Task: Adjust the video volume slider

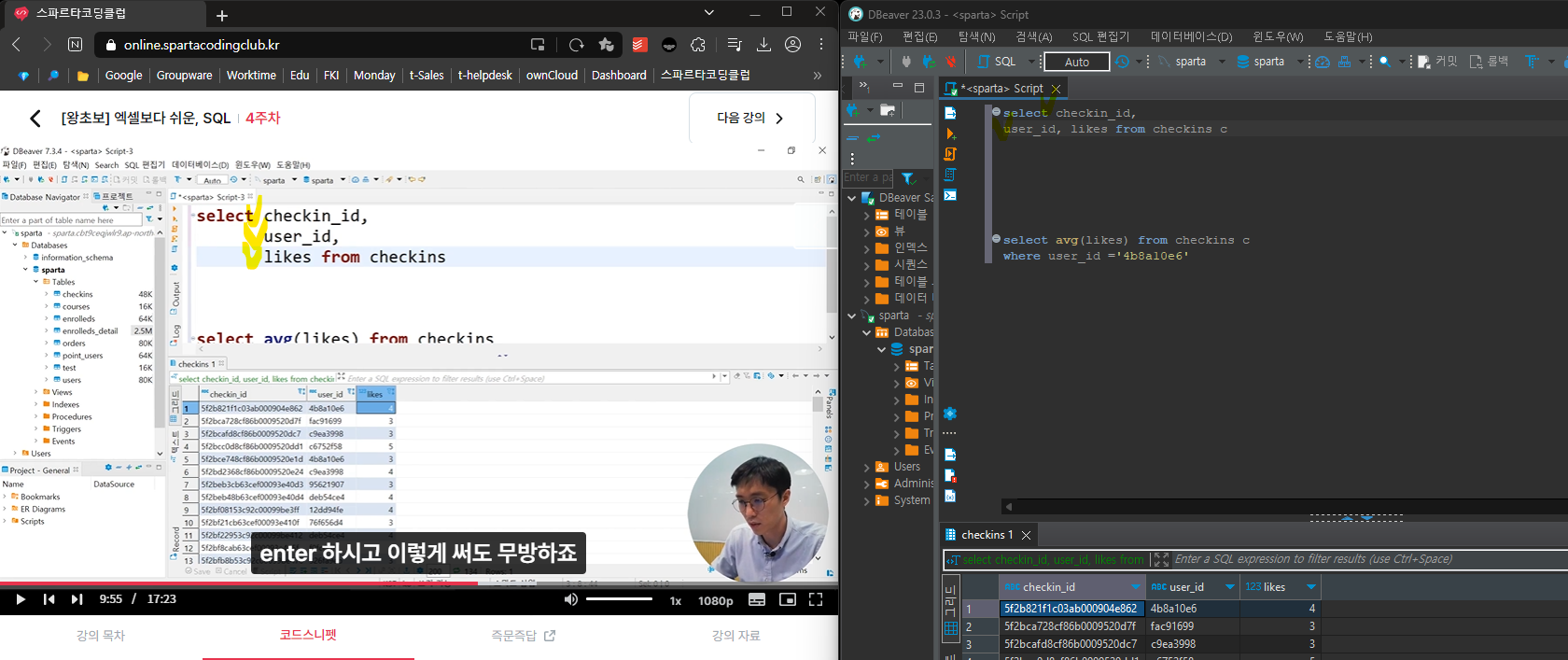Action: 619,599
